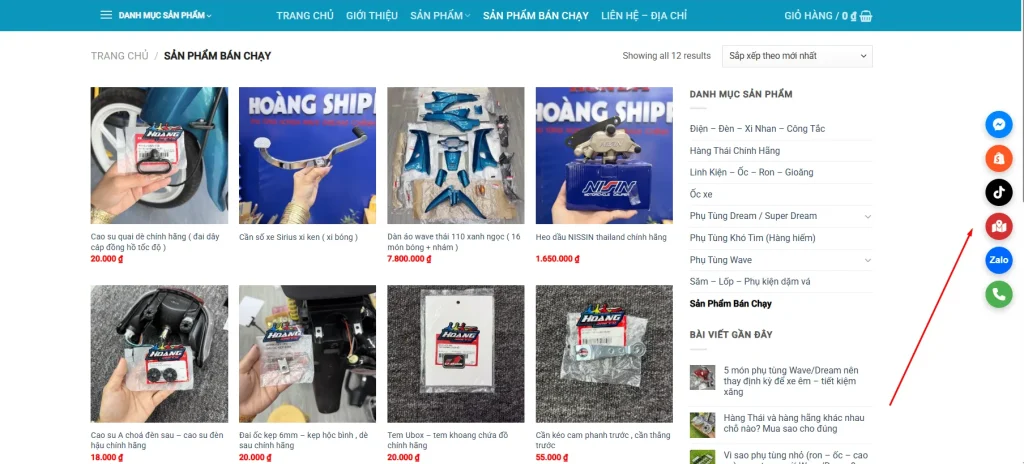Open the 5 món phụ tùng Wave/Dream article
The image size is (1024, 464).
tap(790, 381)
